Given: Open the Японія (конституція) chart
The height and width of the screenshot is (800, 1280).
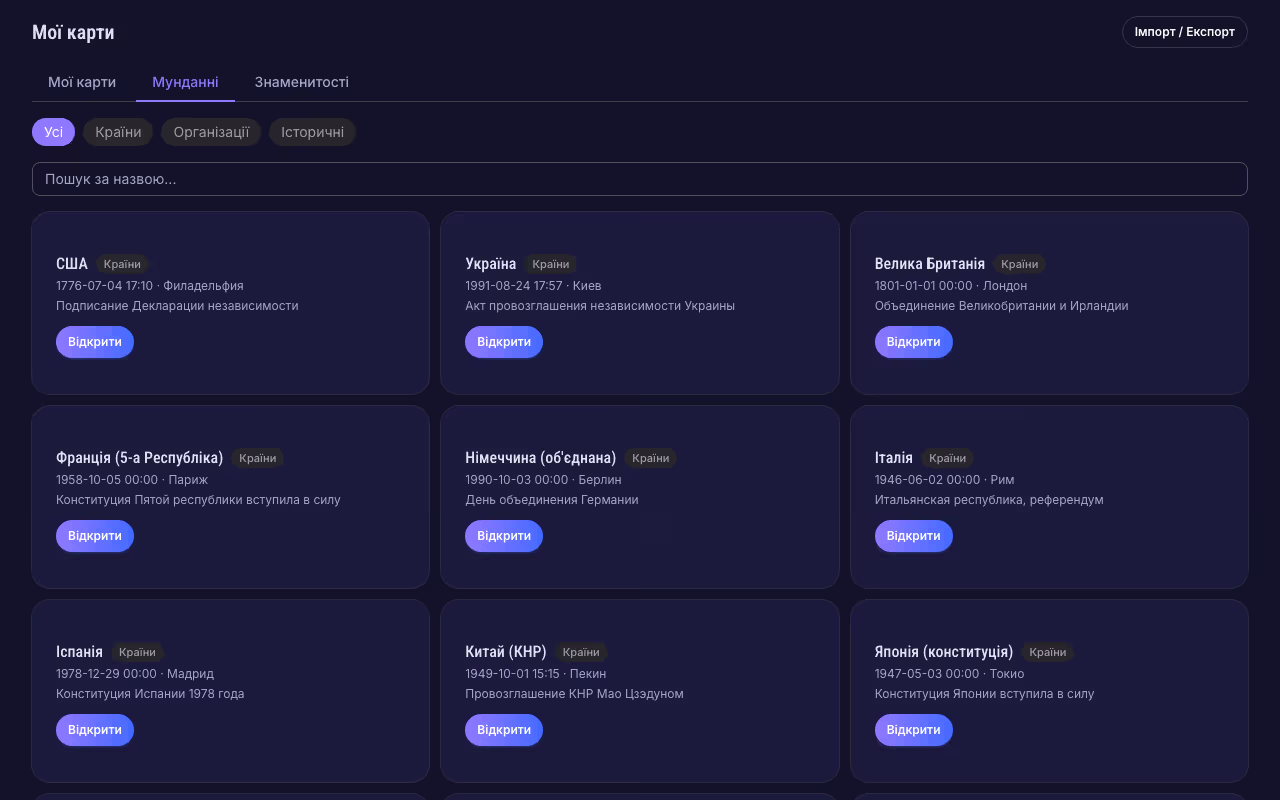Looking at the screenshot, I should pos(913,730).
